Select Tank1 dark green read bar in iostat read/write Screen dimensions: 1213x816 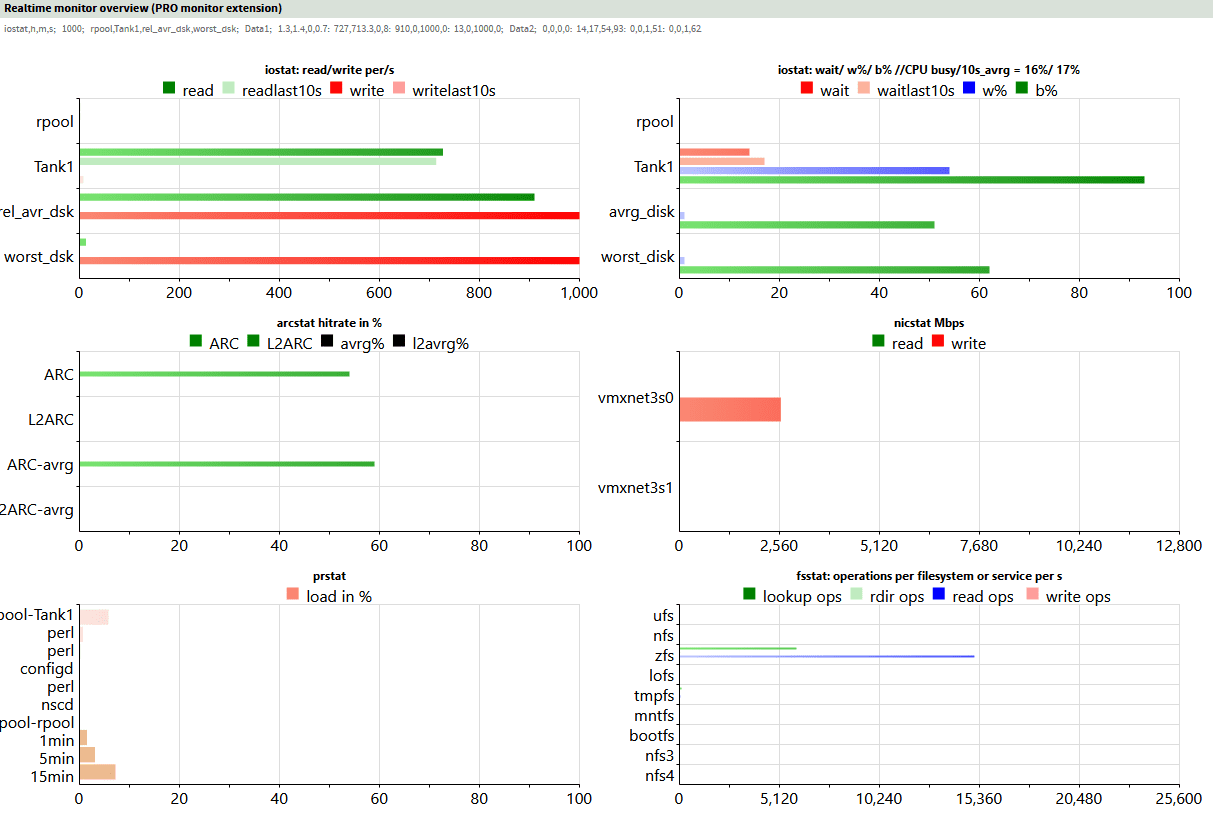pos(261,152)
